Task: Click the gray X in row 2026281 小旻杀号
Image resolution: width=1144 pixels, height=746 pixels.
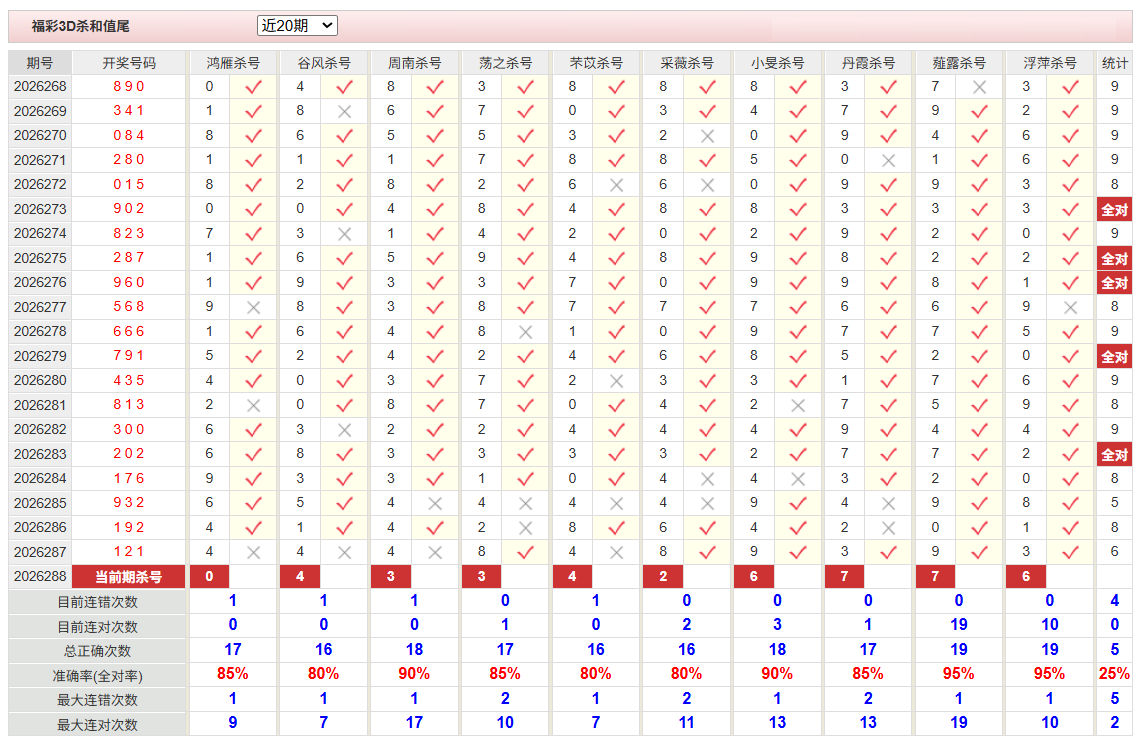Action: click(797, 405)
